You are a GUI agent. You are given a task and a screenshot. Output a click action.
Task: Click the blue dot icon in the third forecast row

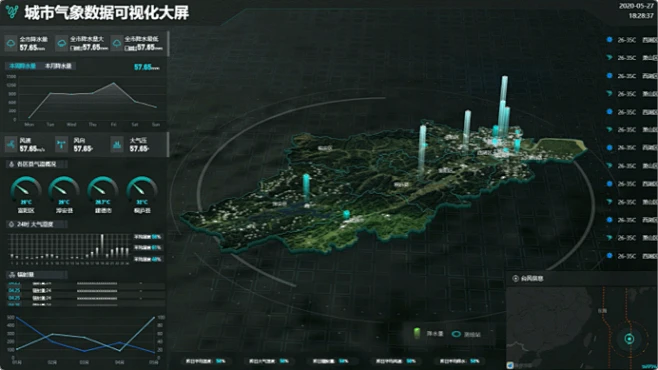click(x=609, y=76)
